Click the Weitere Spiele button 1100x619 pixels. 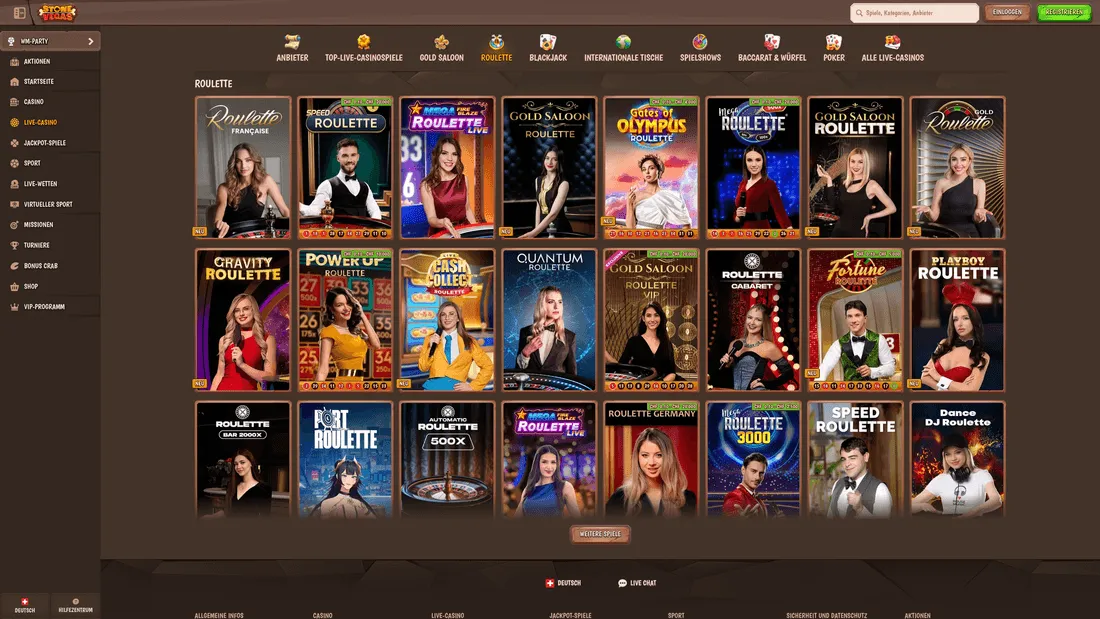coord(600,534)
